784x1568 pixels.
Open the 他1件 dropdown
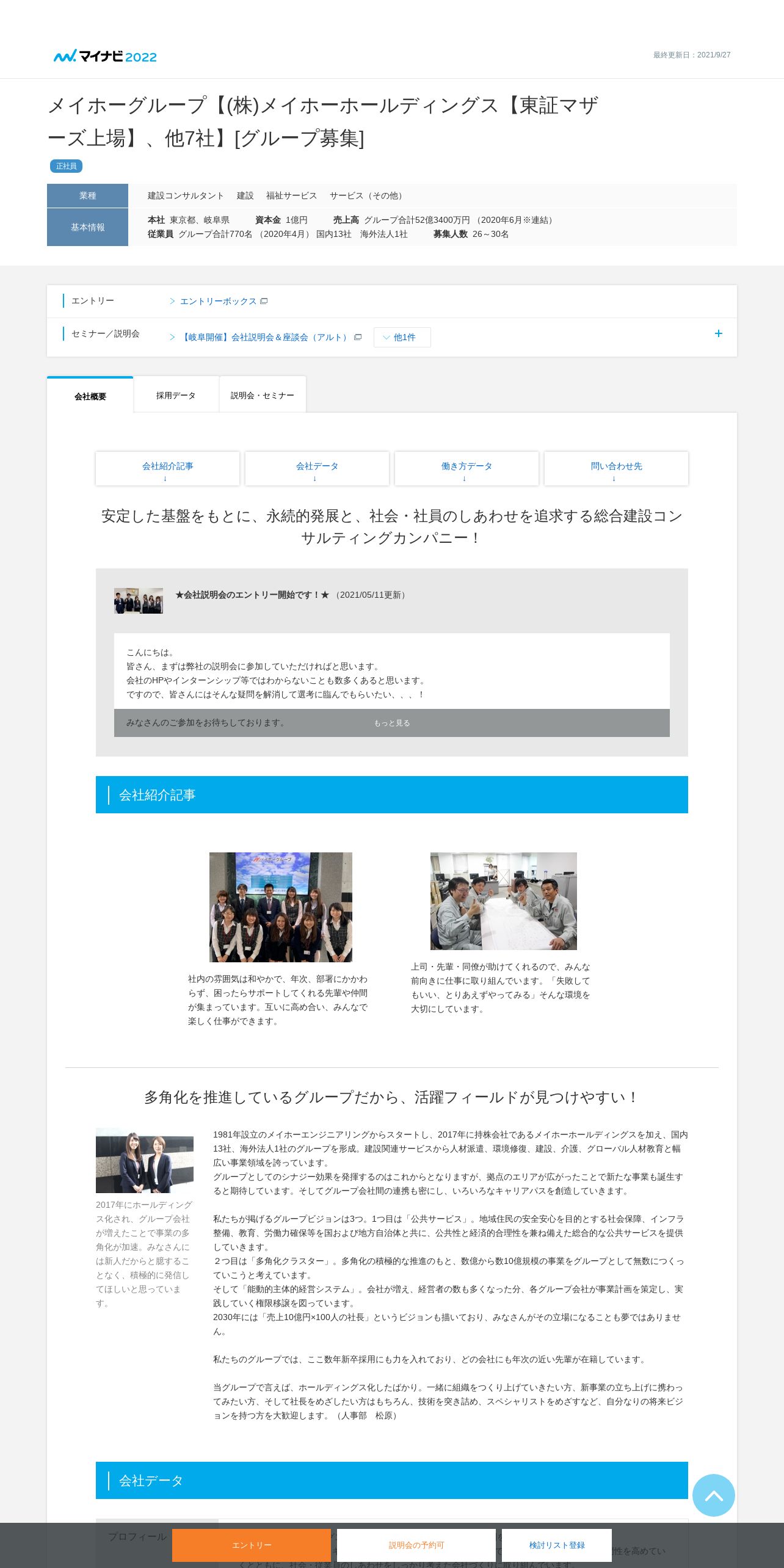402,337
